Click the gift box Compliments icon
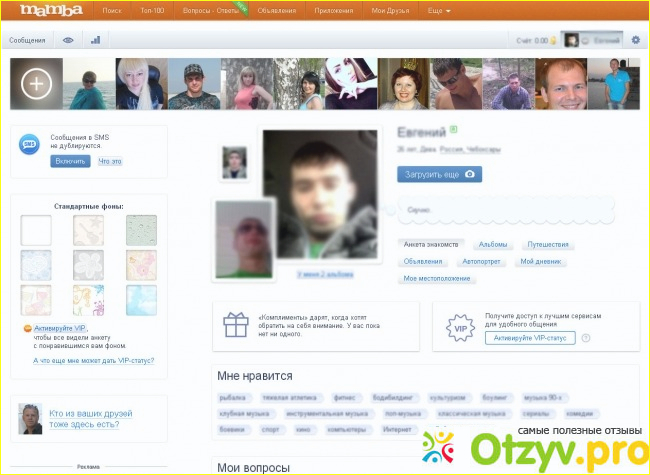This screenshot has height=475, width=650. click(235, 324)
